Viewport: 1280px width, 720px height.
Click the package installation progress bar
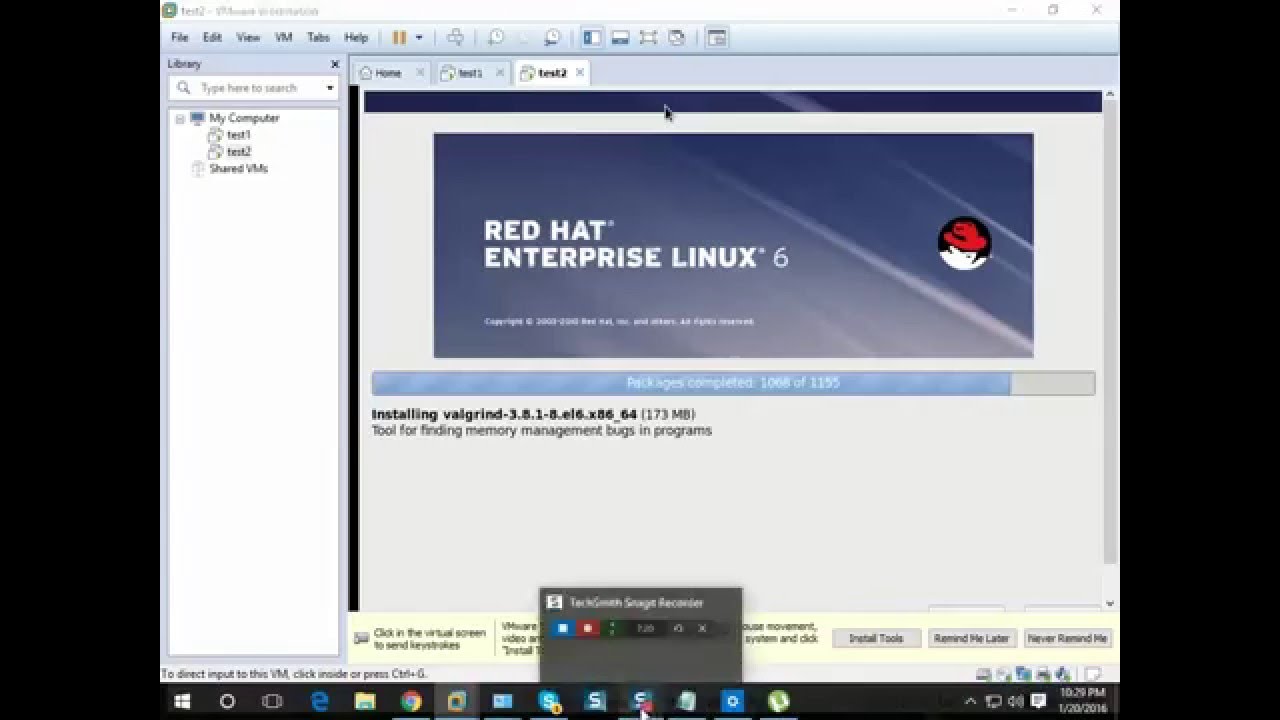click(x=733, y=383)
